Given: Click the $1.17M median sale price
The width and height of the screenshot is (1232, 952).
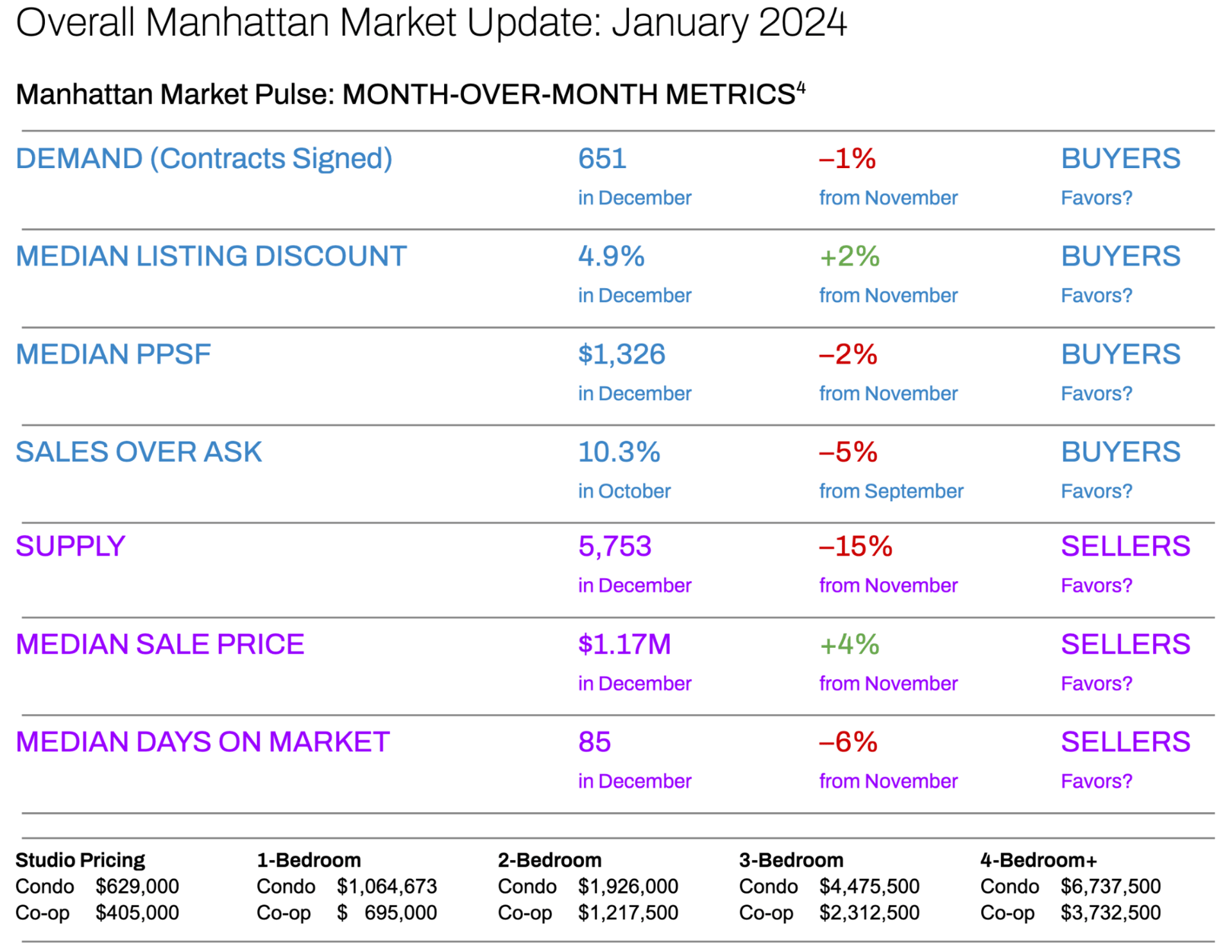Looking at the screenshot, I should (x=624, y=644).
